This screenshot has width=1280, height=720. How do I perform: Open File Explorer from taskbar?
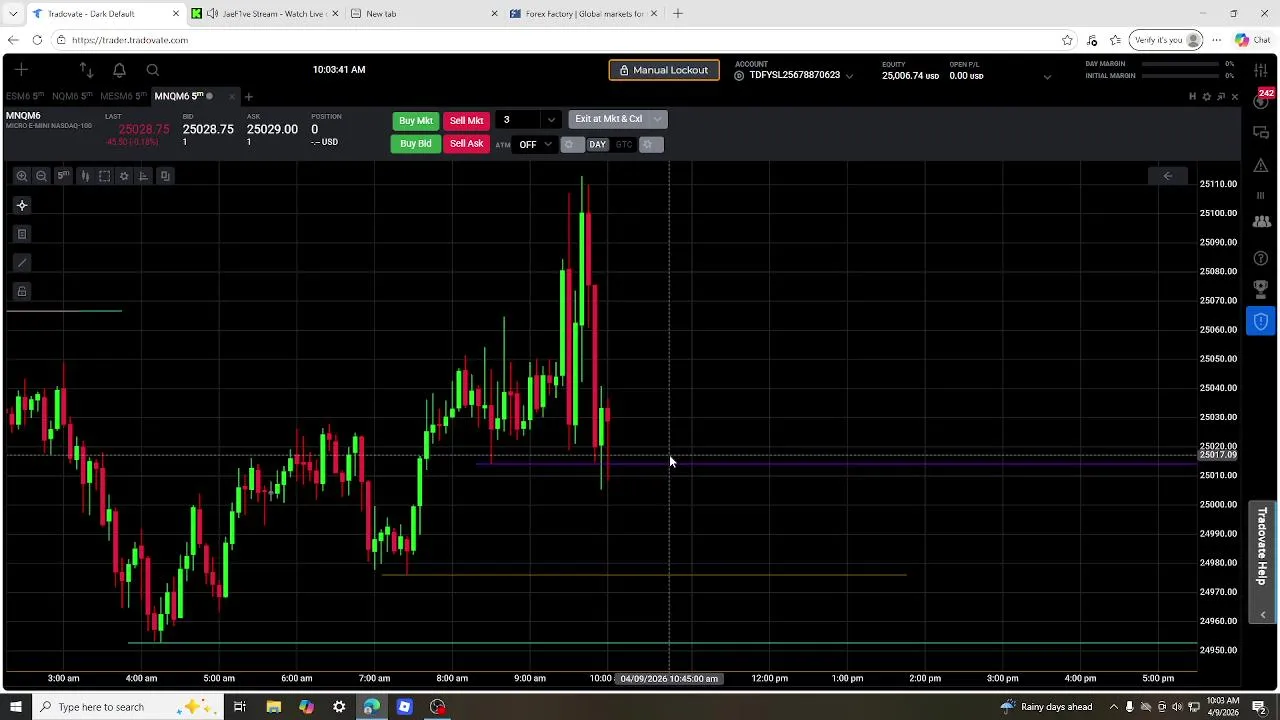273,707
